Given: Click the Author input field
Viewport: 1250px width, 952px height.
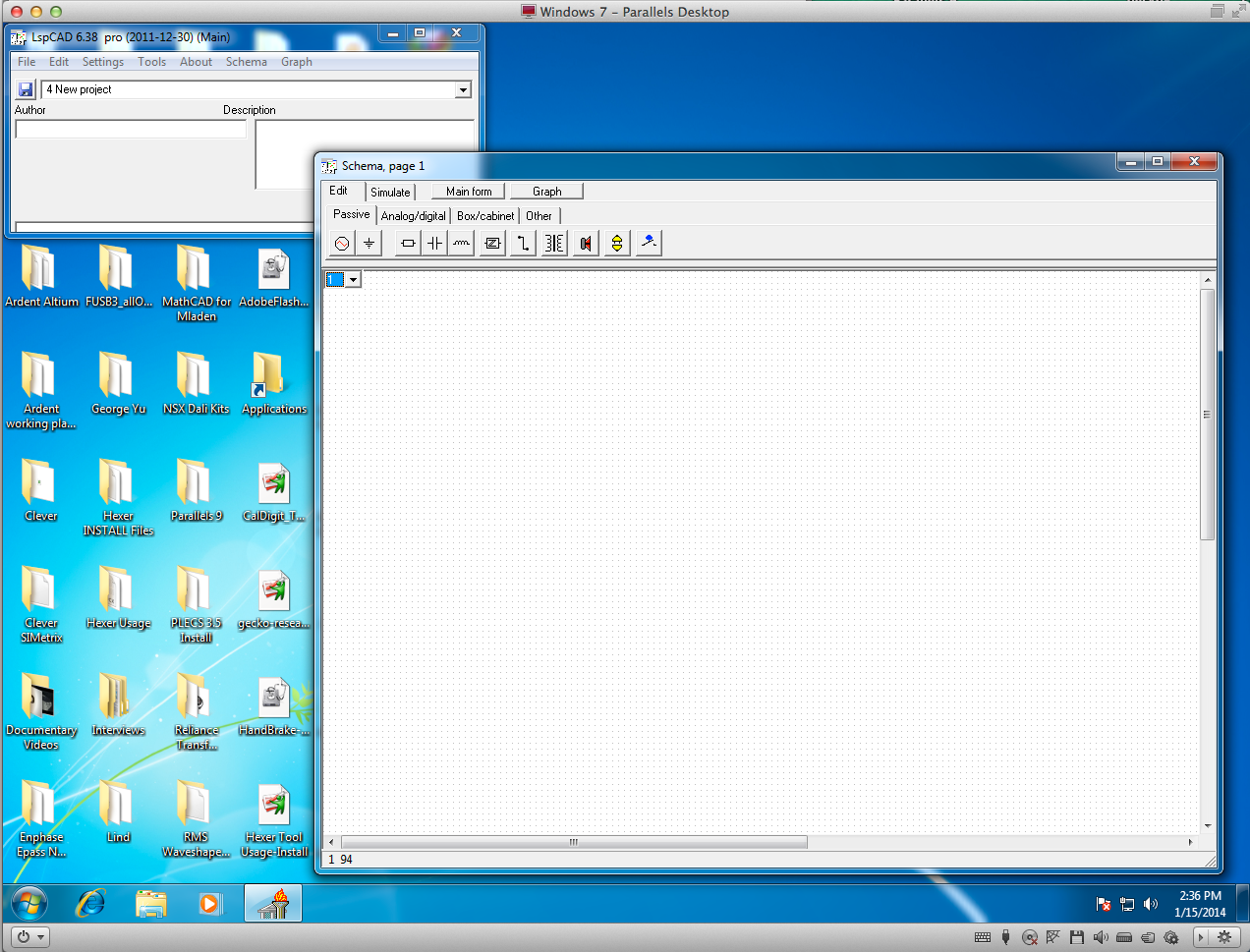Looking at the screenshot, I should pos(131,129).
